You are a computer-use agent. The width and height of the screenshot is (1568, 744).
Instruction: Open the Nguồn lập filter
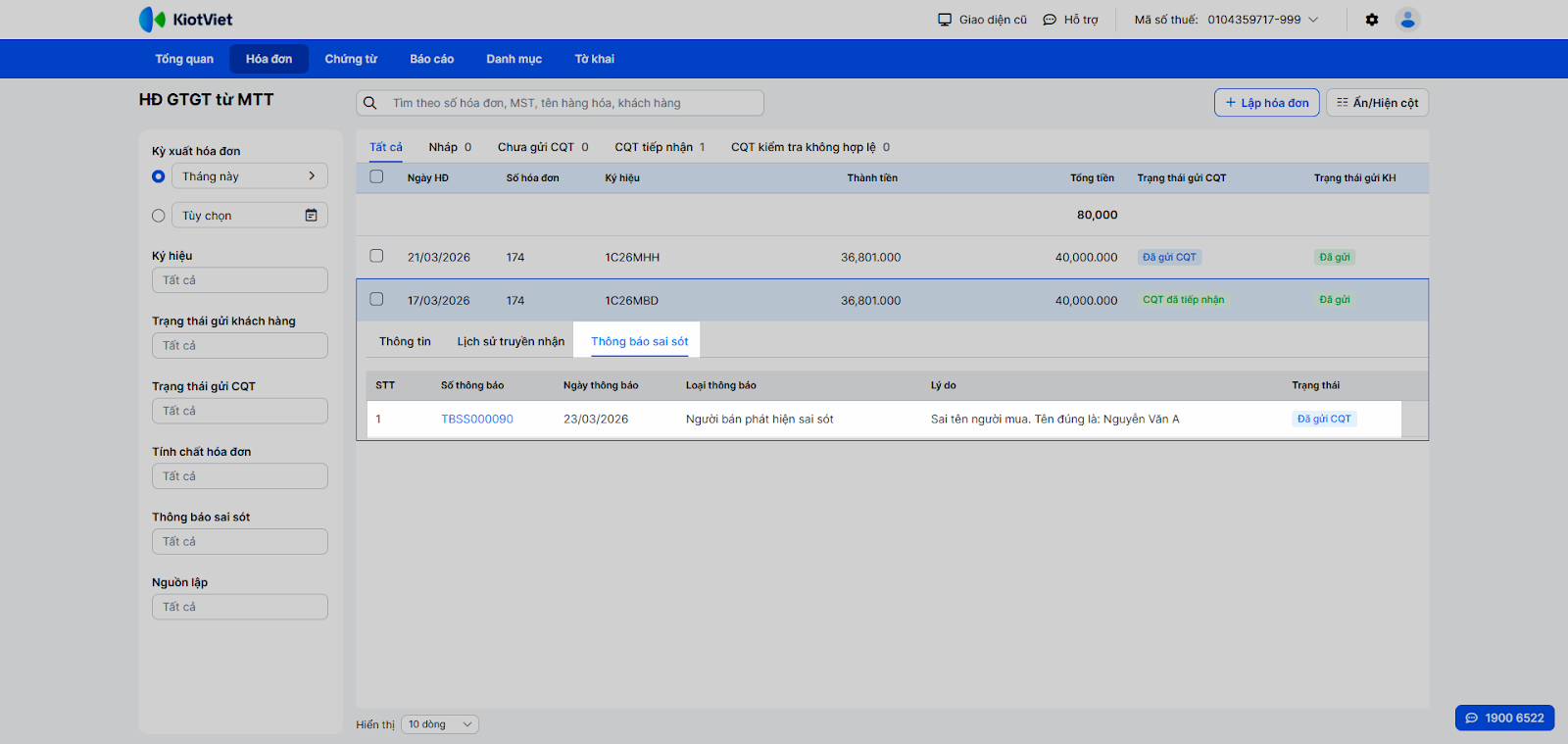coord(240,607)
